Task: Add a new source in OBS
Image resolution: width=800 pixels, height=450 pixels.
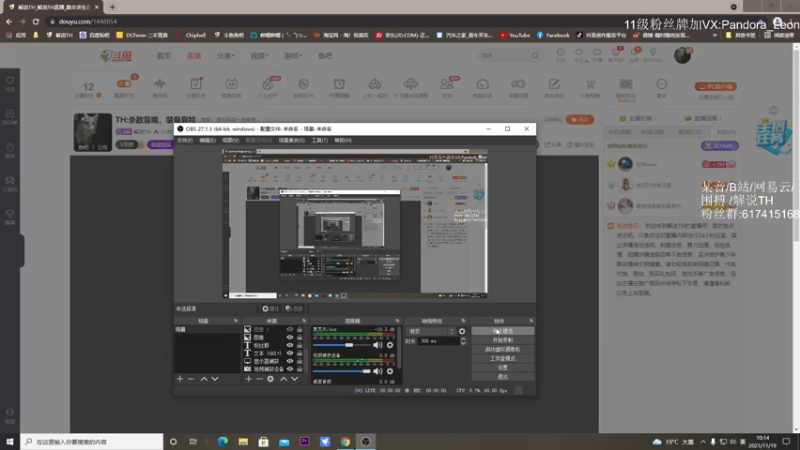Action: click(x=248, y=379)
